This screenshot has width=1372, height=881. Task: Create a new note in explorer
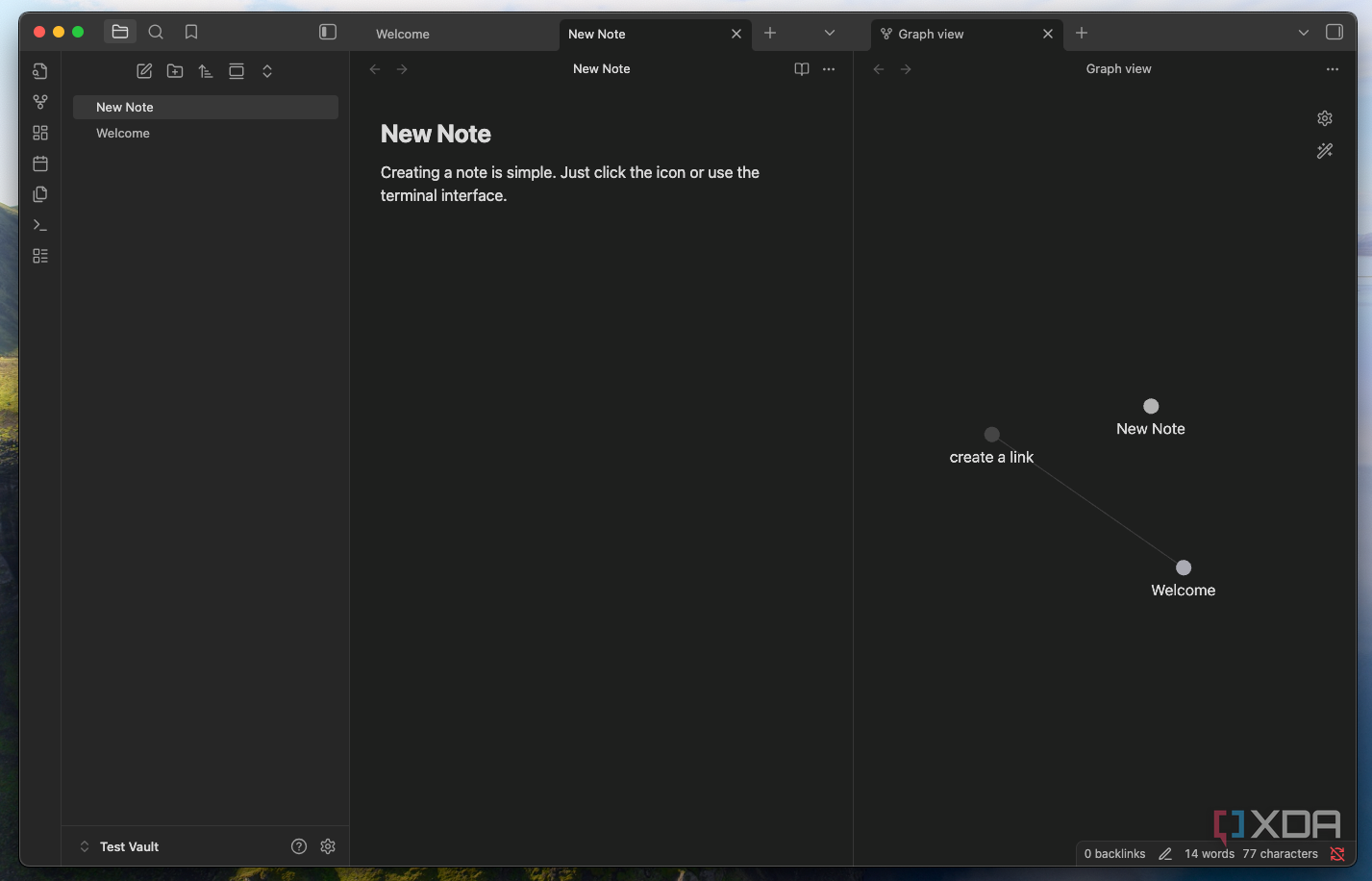click(144, 71)
